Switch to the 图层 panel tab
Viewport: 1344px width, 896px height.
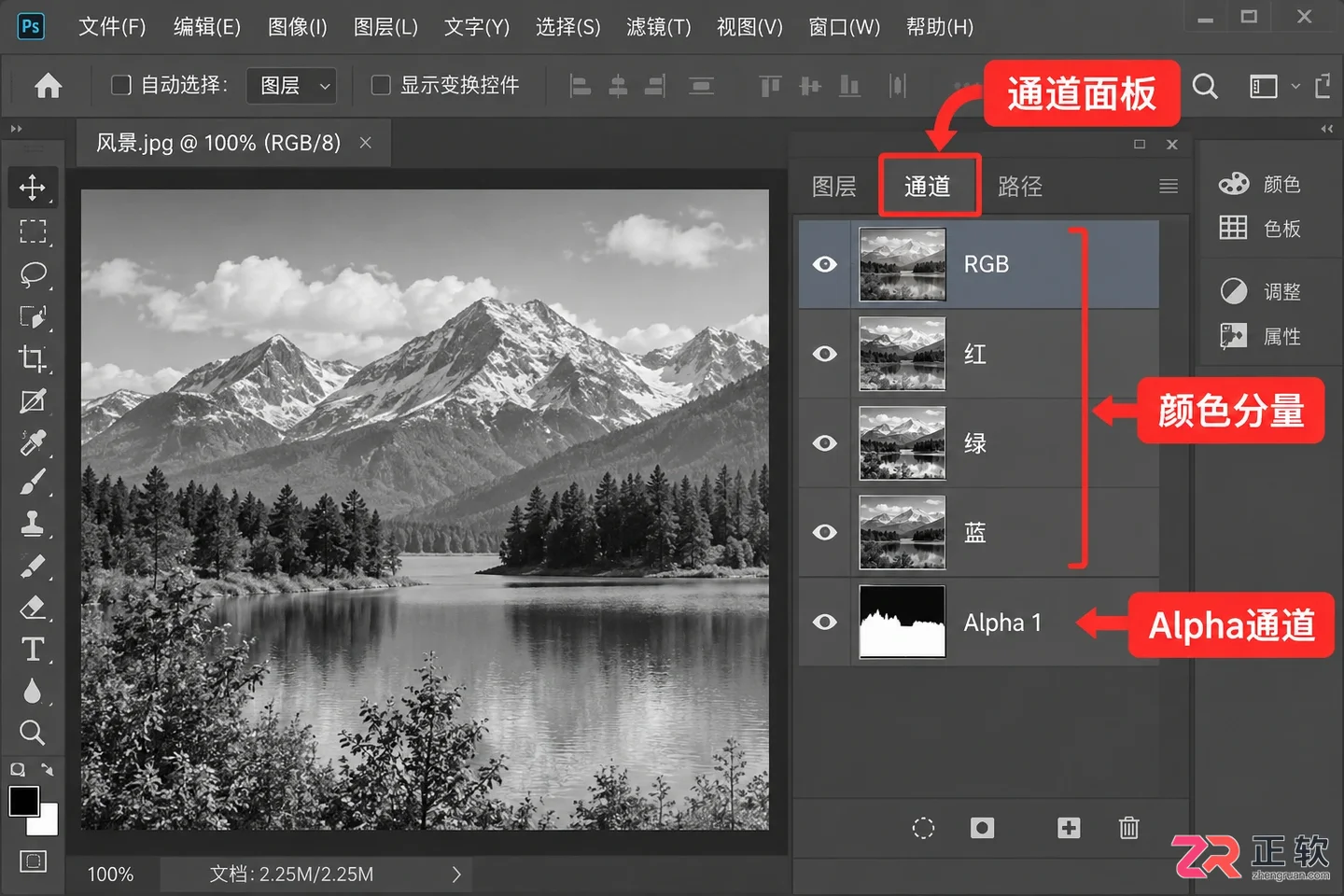click(834, 187)
